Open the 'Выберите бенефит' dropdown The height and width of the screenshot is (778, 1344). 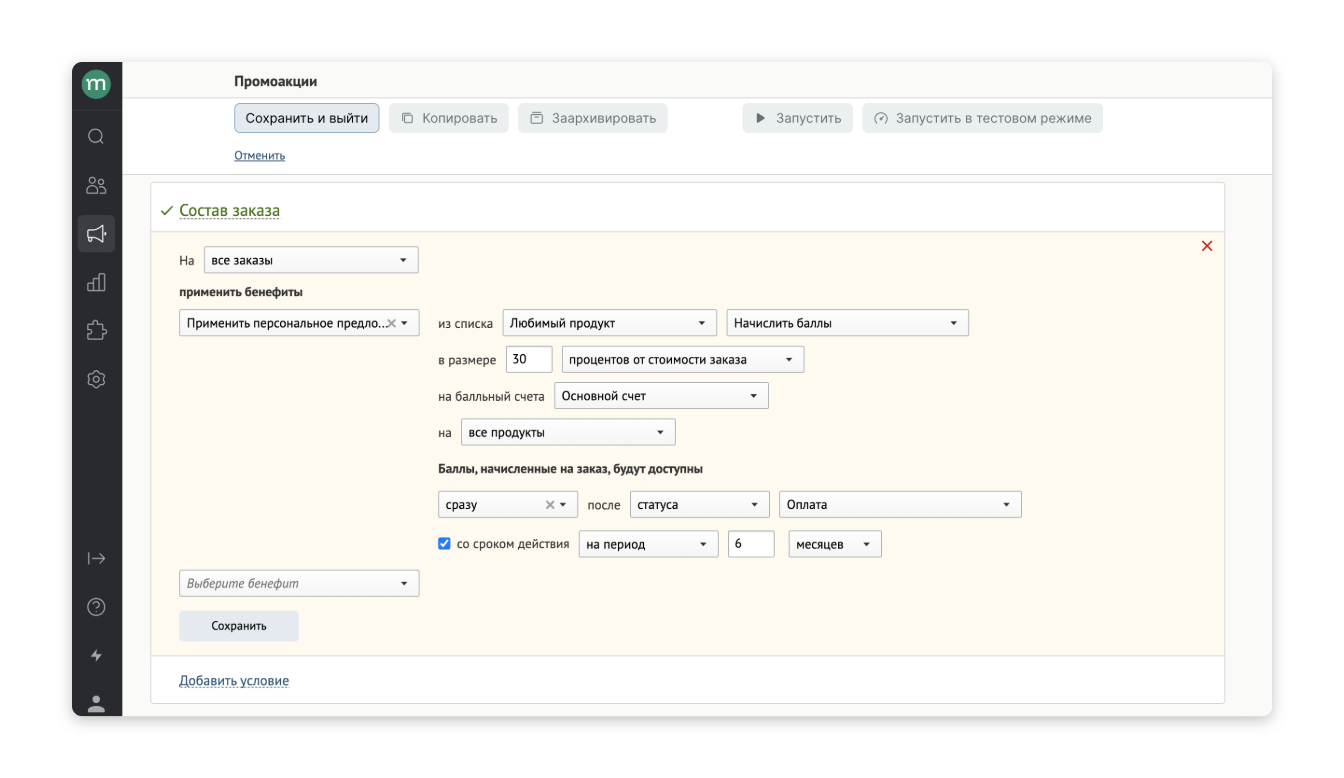point(299,583)
